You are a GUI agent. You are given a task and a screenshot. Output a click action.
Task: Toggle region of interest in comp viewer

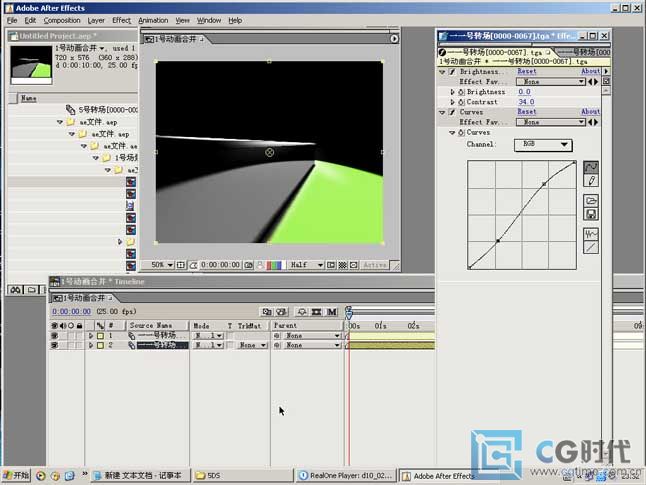point(331,265)
